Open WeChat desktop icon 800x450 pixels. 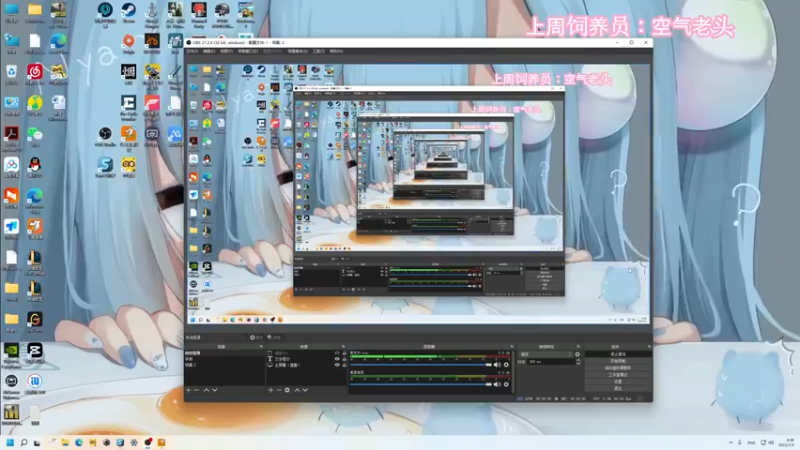click(x=35, y=137)
